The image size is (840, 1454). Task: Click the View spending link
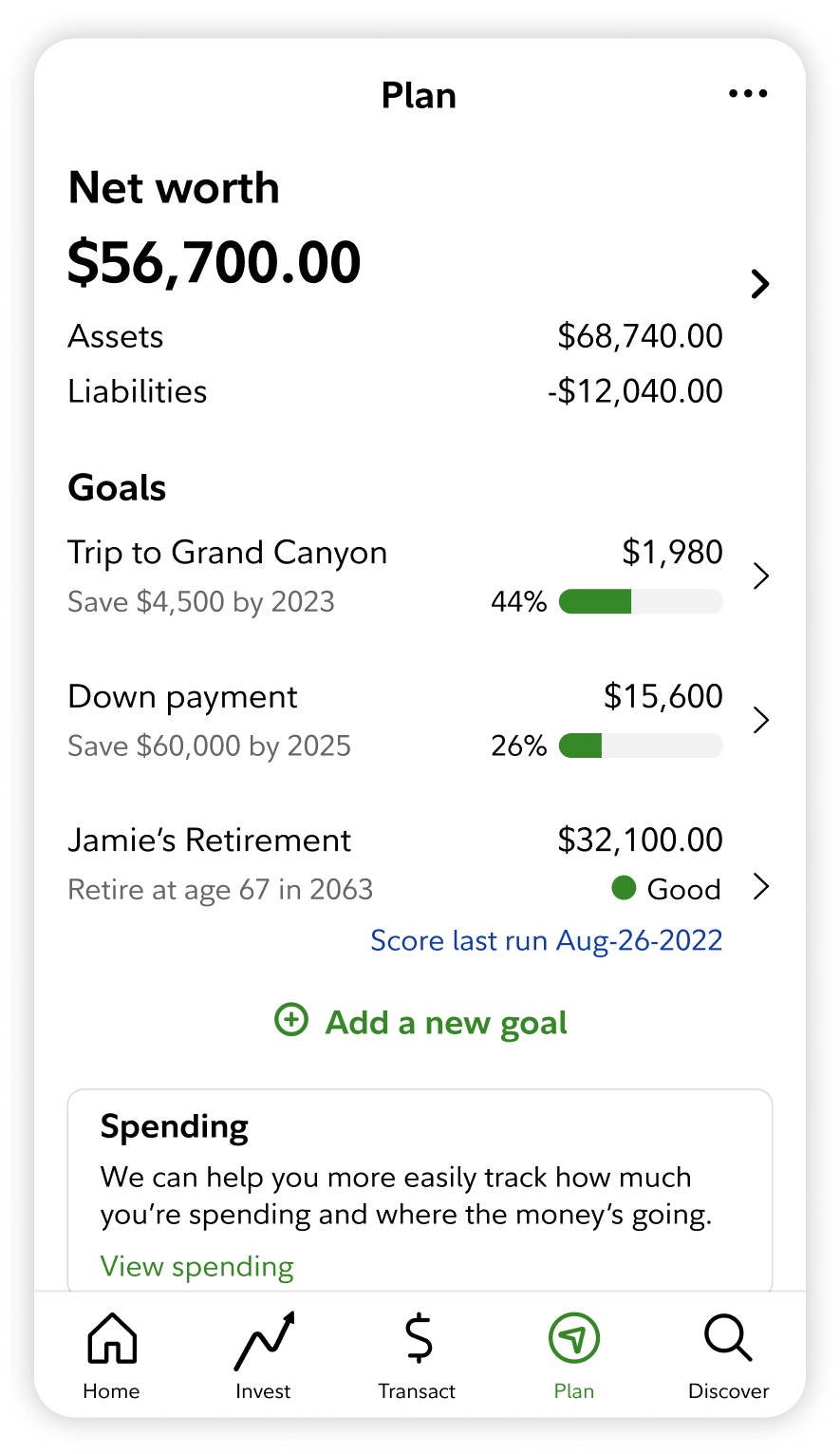(197, 1267)
